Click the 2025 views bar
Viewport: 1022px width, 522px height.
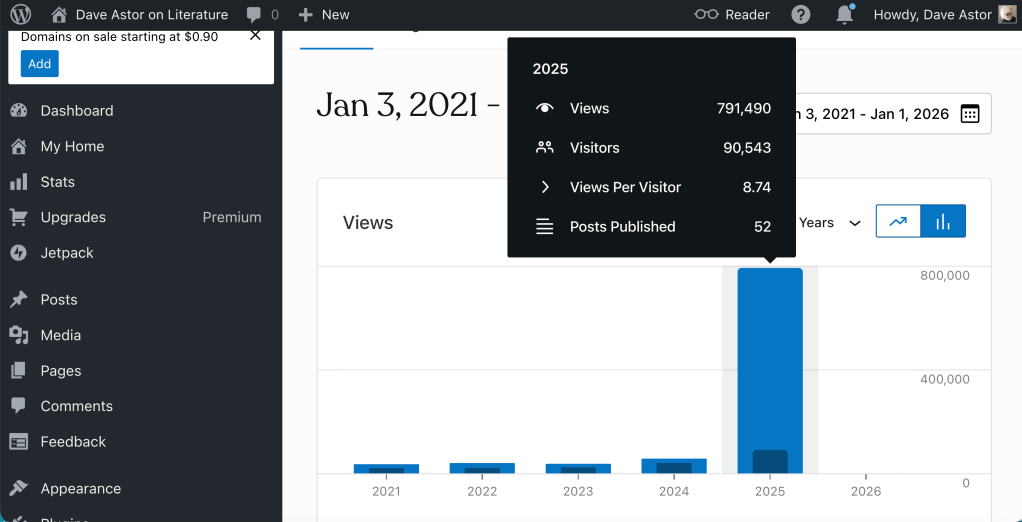[x=769, y=370]
